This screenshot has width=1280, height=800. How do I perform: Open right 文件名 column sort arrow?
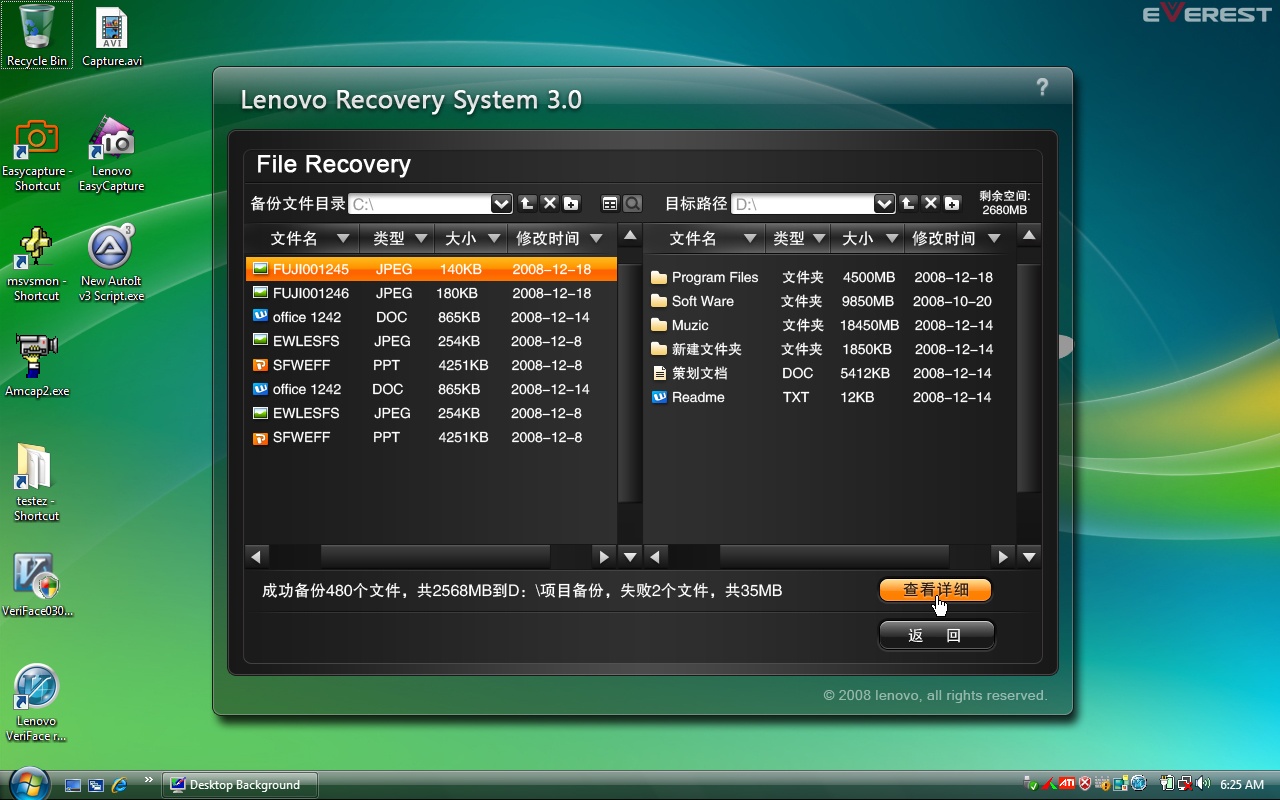750,238
